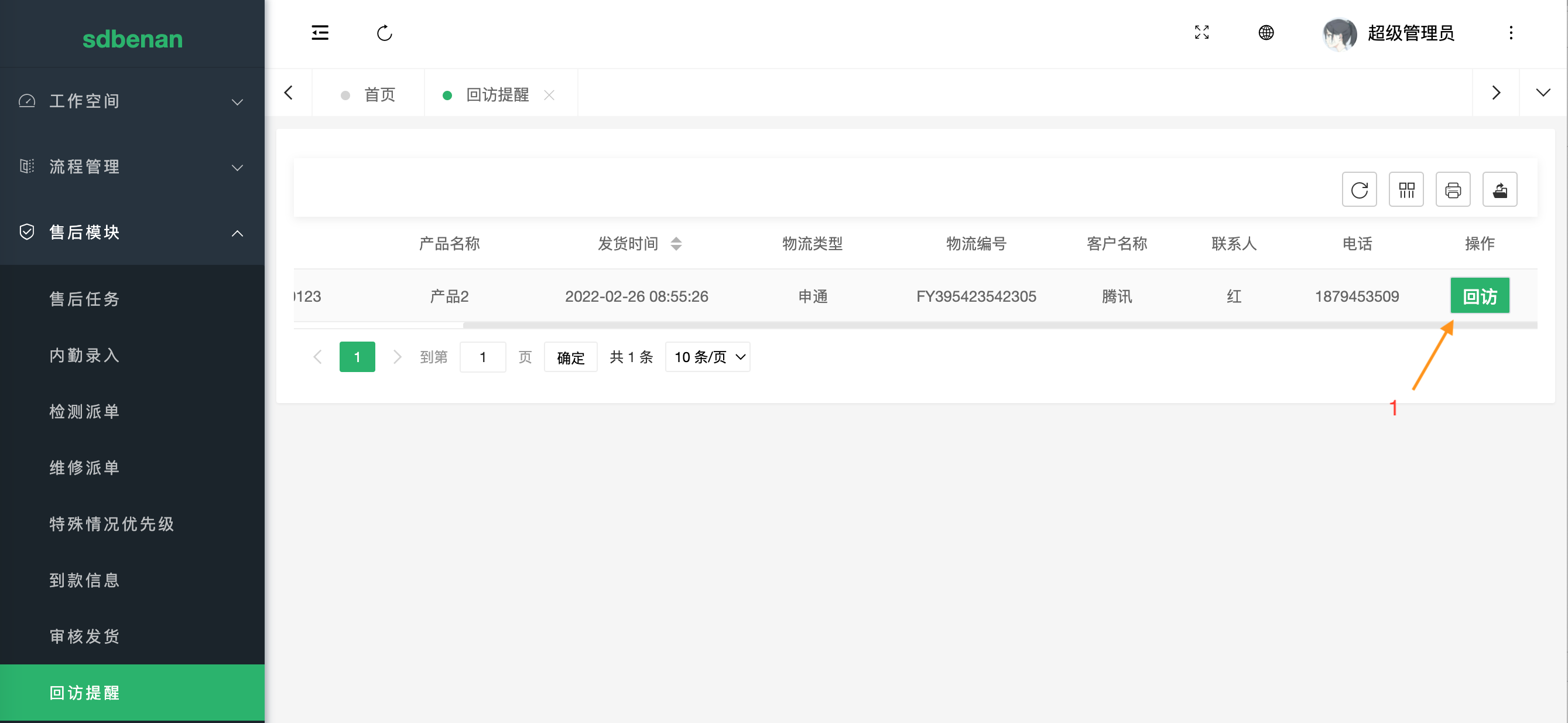The image size is (1568, 723).
Task: Collapse the 售后模块 menu
Action: [x=132, y=232]
